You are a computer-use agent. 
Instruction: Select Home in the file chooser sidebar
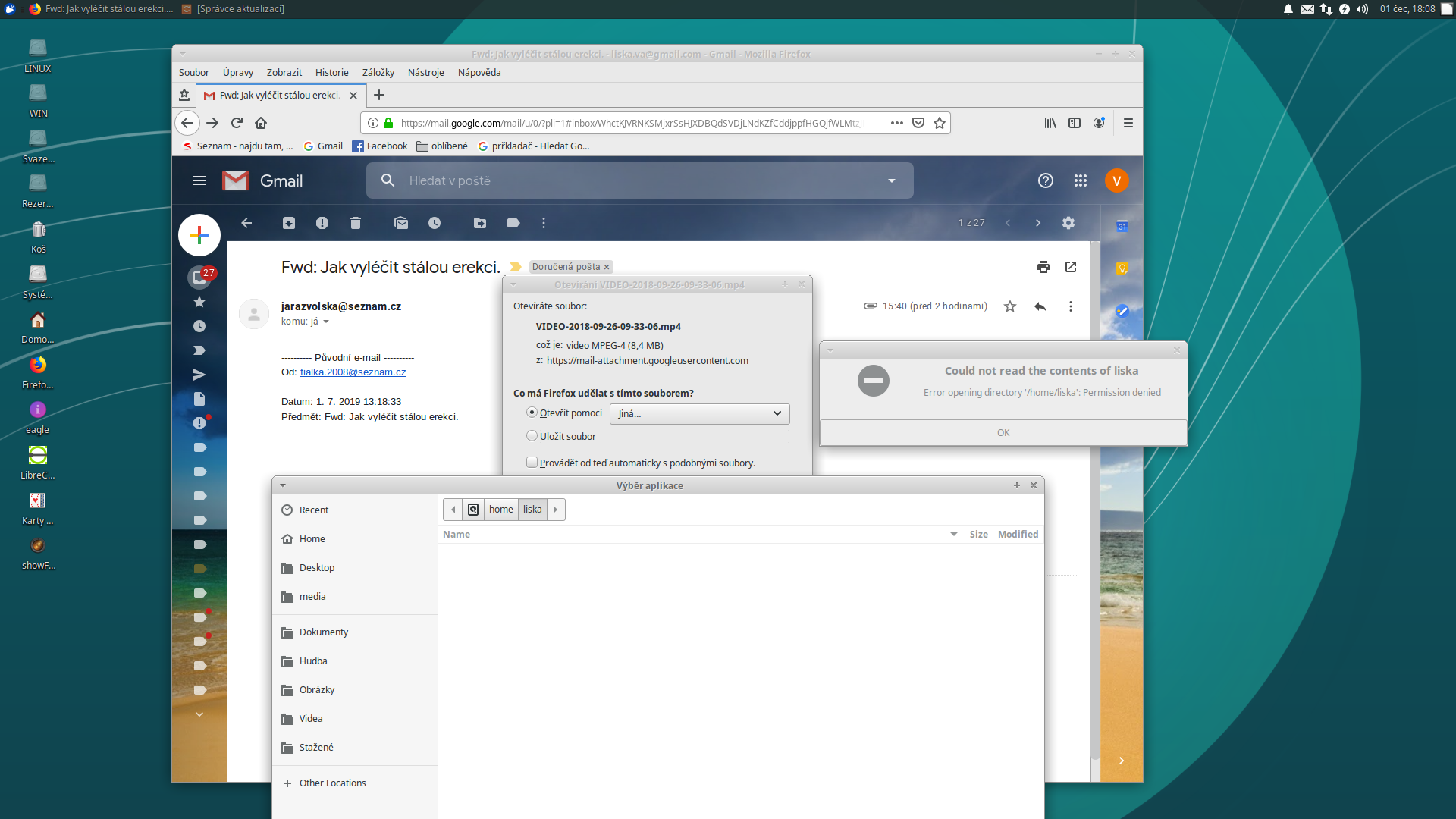[355, 539]
